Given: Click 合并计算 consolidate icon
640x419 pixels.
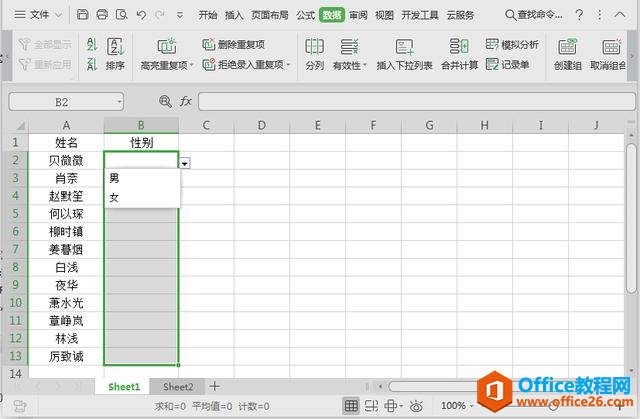Looking at the screenshot, I should coord(460,54).
